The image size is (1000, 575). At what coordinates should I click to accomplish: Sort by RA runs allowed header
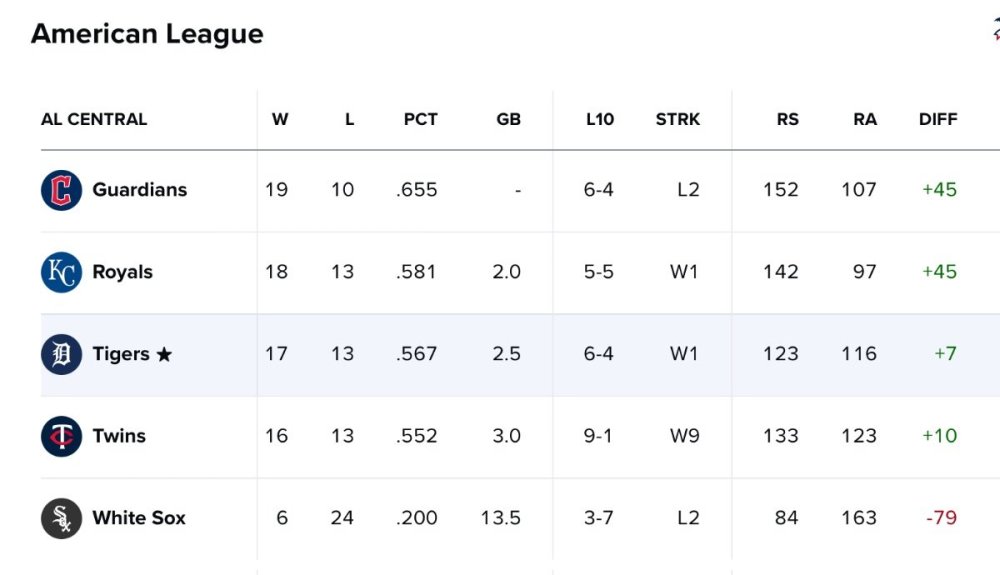tap(865, 119)
